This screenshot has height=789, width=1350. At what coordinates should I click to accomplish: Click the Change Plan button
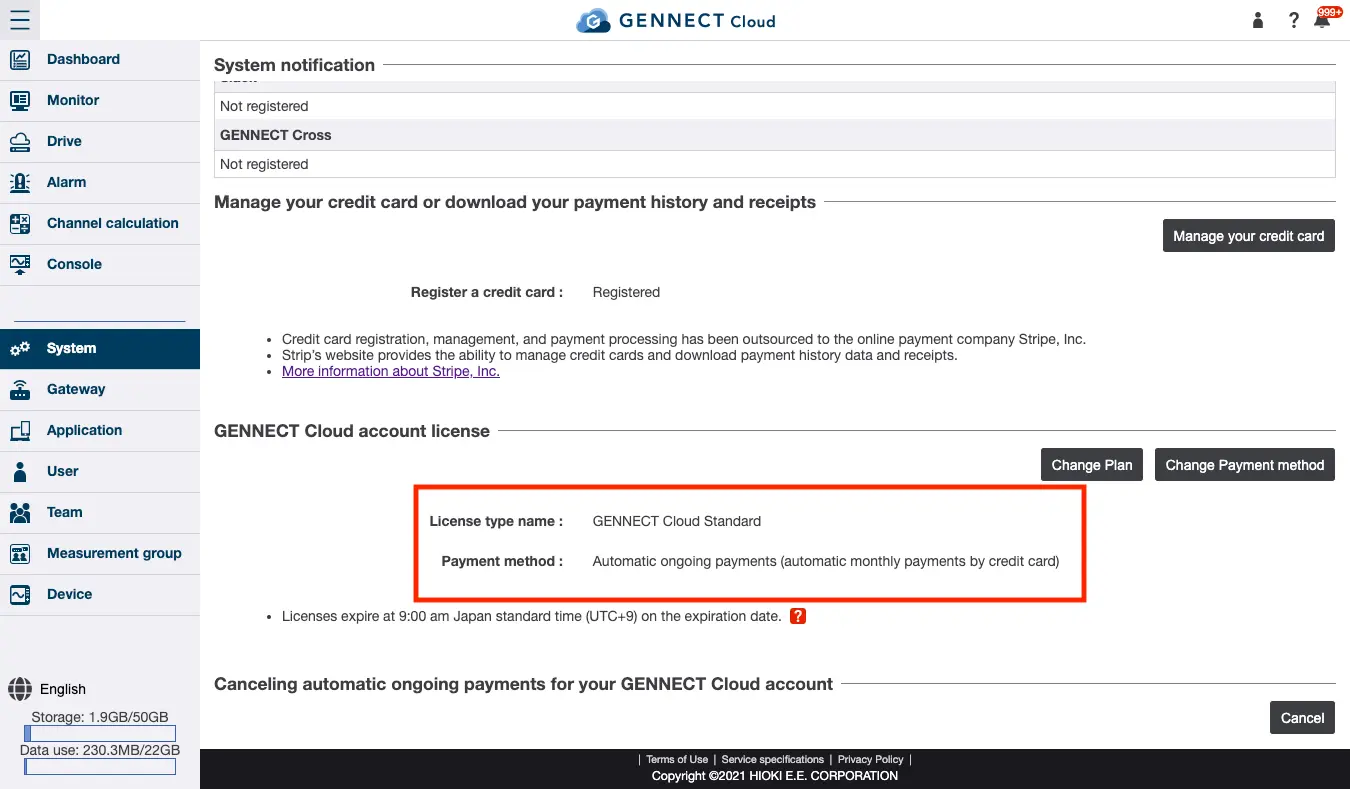coord(1092,465)
